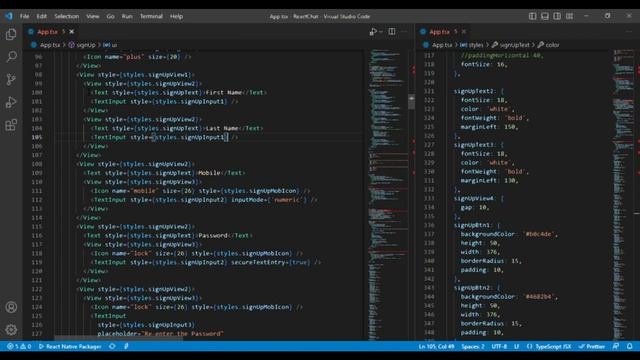Screen dimensions: 640x360
Task: Change the LF end-of-line sequence
Action: tap(516, 347)
